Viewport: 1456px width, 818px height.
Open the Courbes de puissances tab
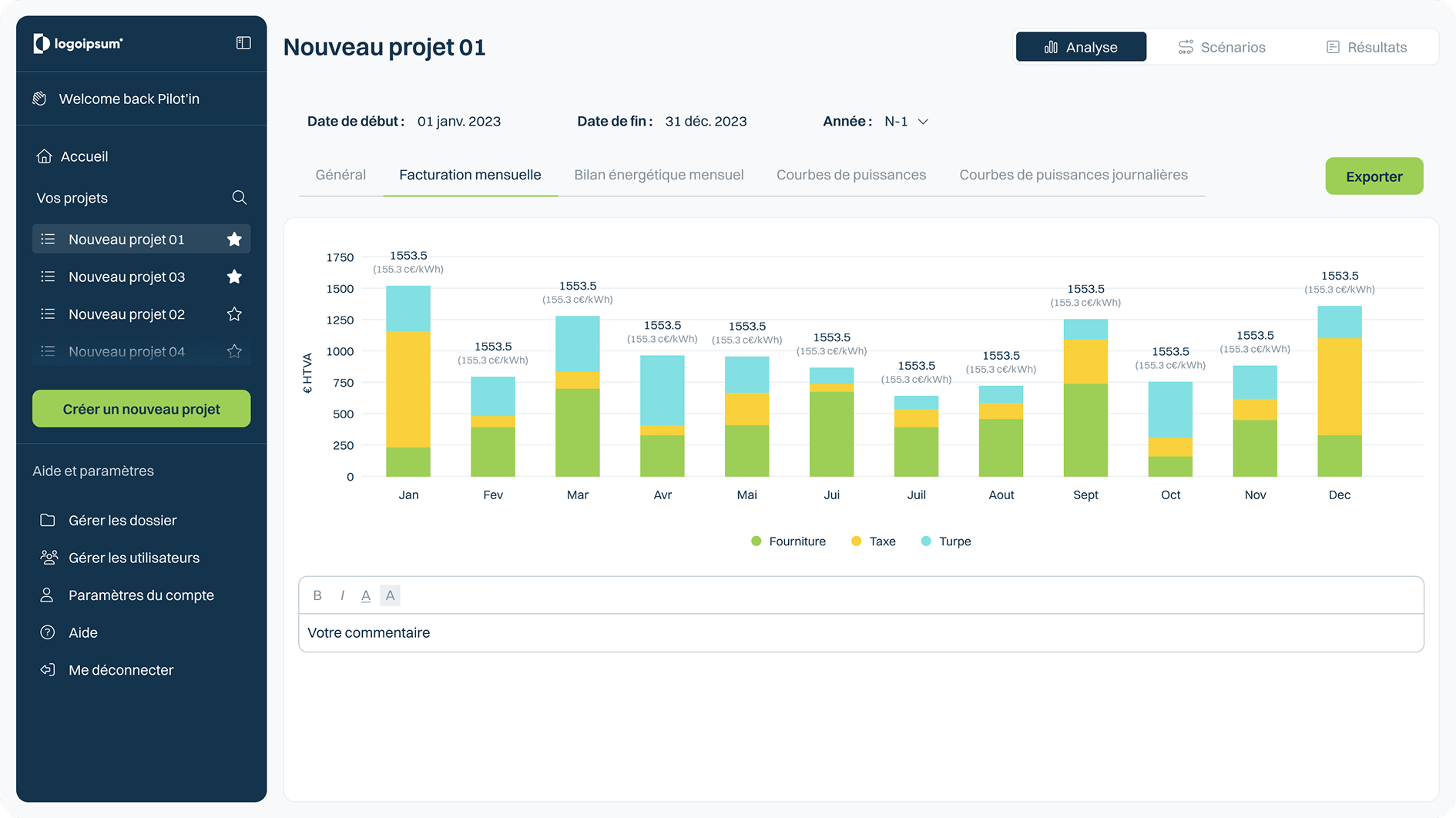[x=851, y=175]
